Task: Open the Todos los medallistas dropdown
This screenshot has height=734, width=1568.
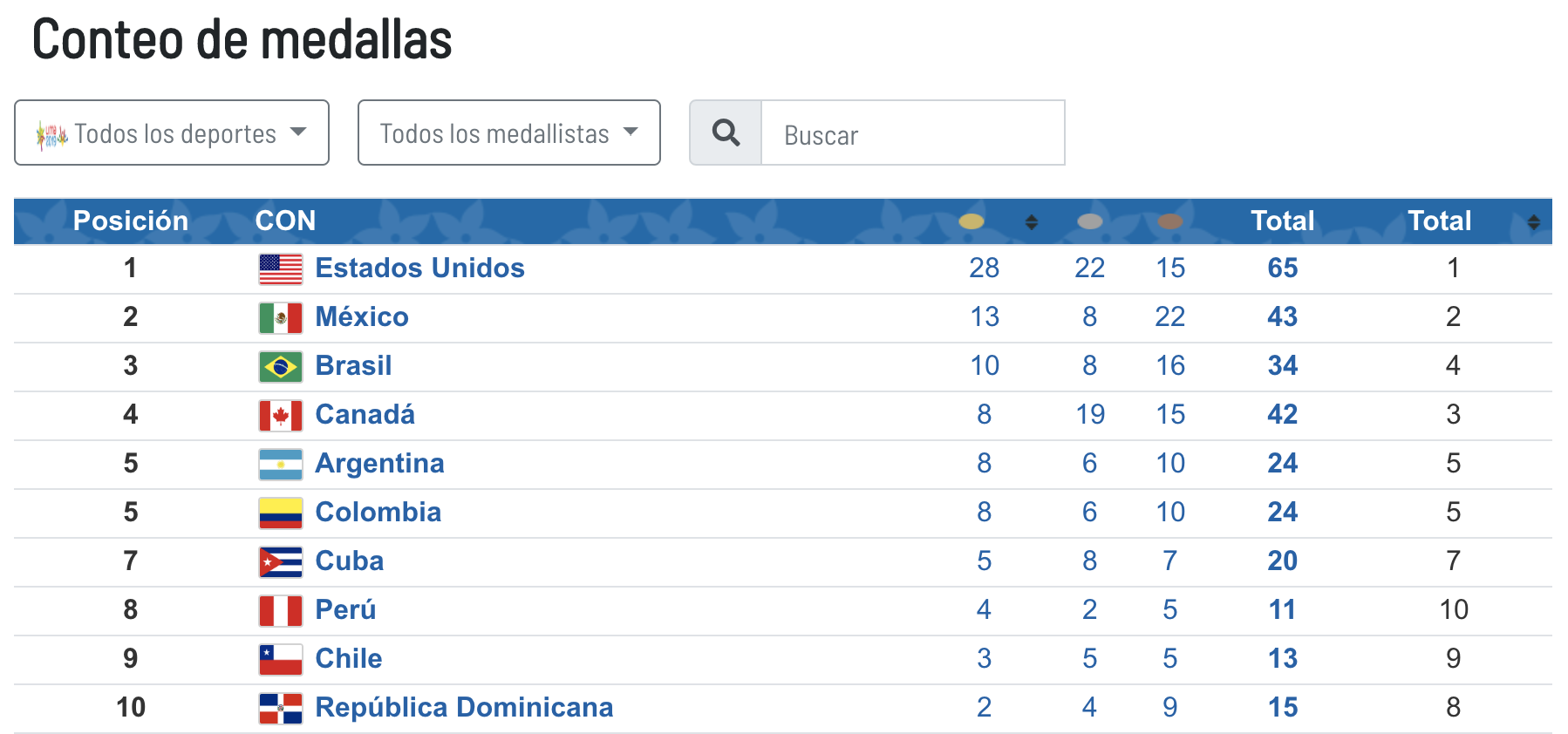Action: [x=508, y=133]
